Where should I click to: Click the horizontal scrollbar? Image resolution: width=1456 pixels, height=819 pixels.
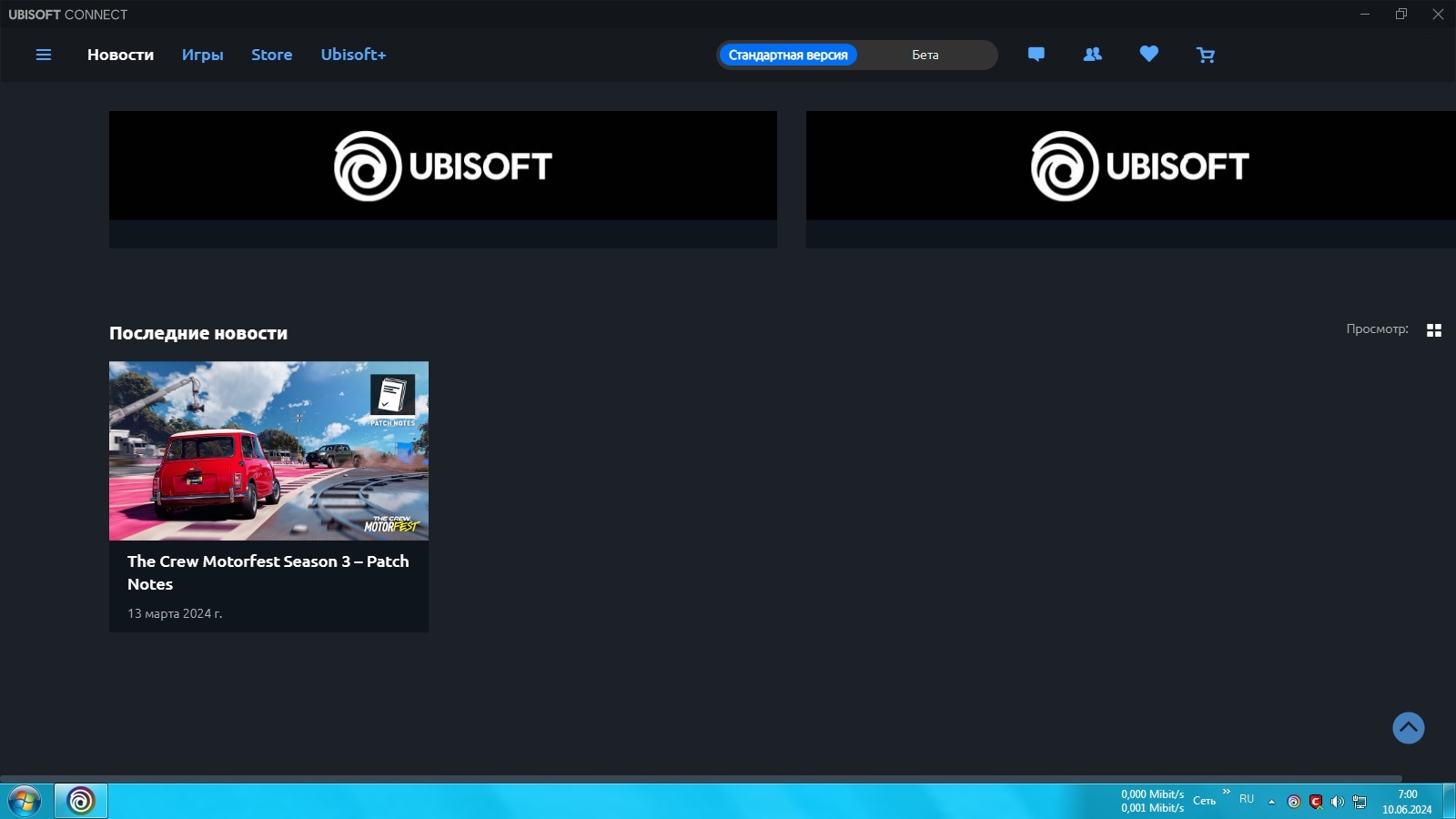coord(701,779)
